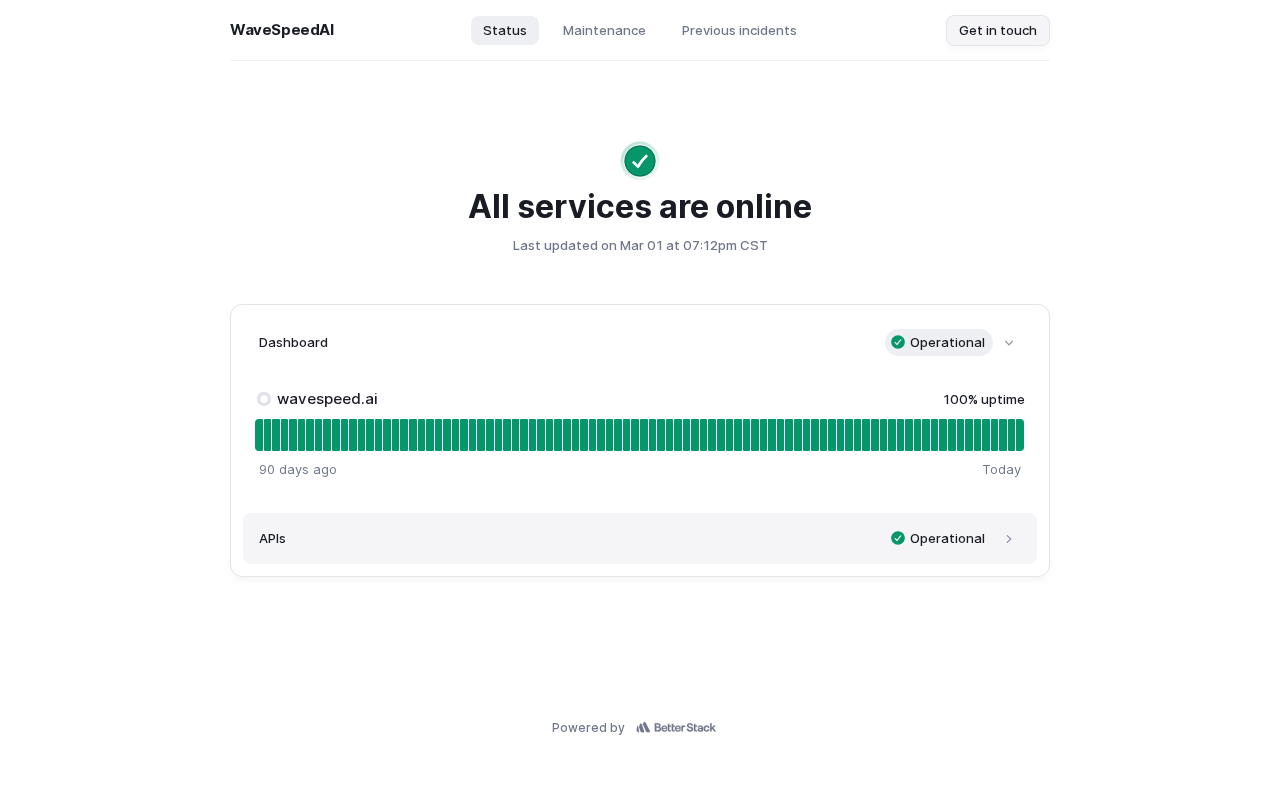Click the green check icon beside Dashboard Operational
Image resolution: width=1280 pixels, height=800 pixels.
point(898,342)
